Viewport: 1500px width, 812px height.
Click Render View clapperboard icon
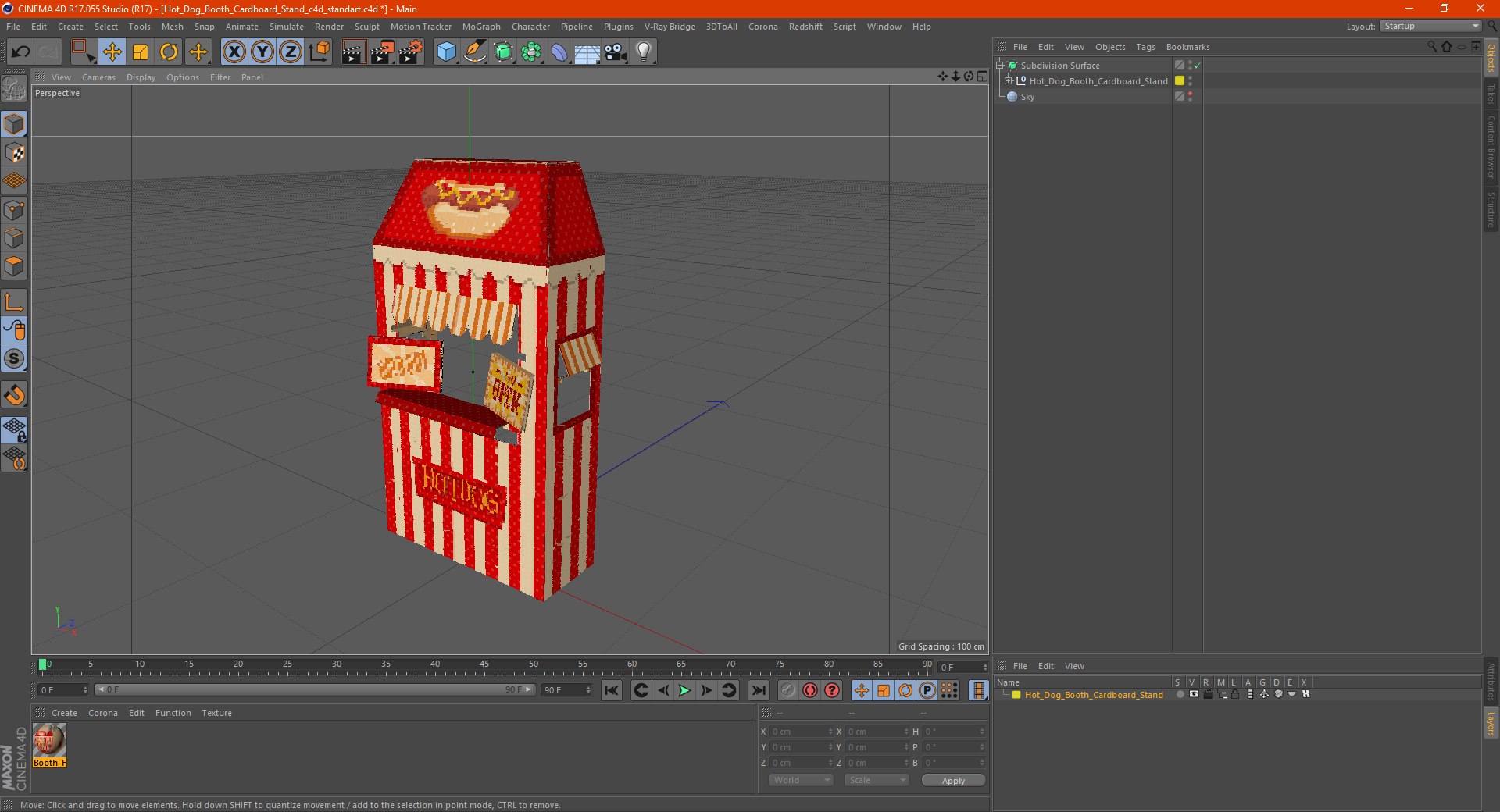(353, 52)
